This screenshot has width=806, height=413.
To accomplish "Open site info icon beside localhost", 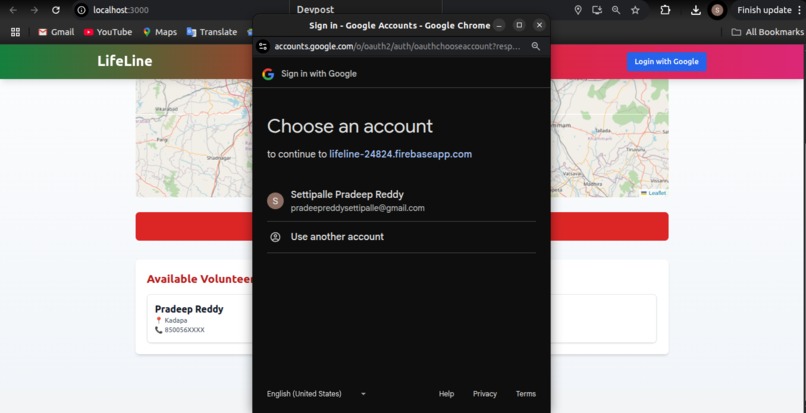I will (81, 10).
